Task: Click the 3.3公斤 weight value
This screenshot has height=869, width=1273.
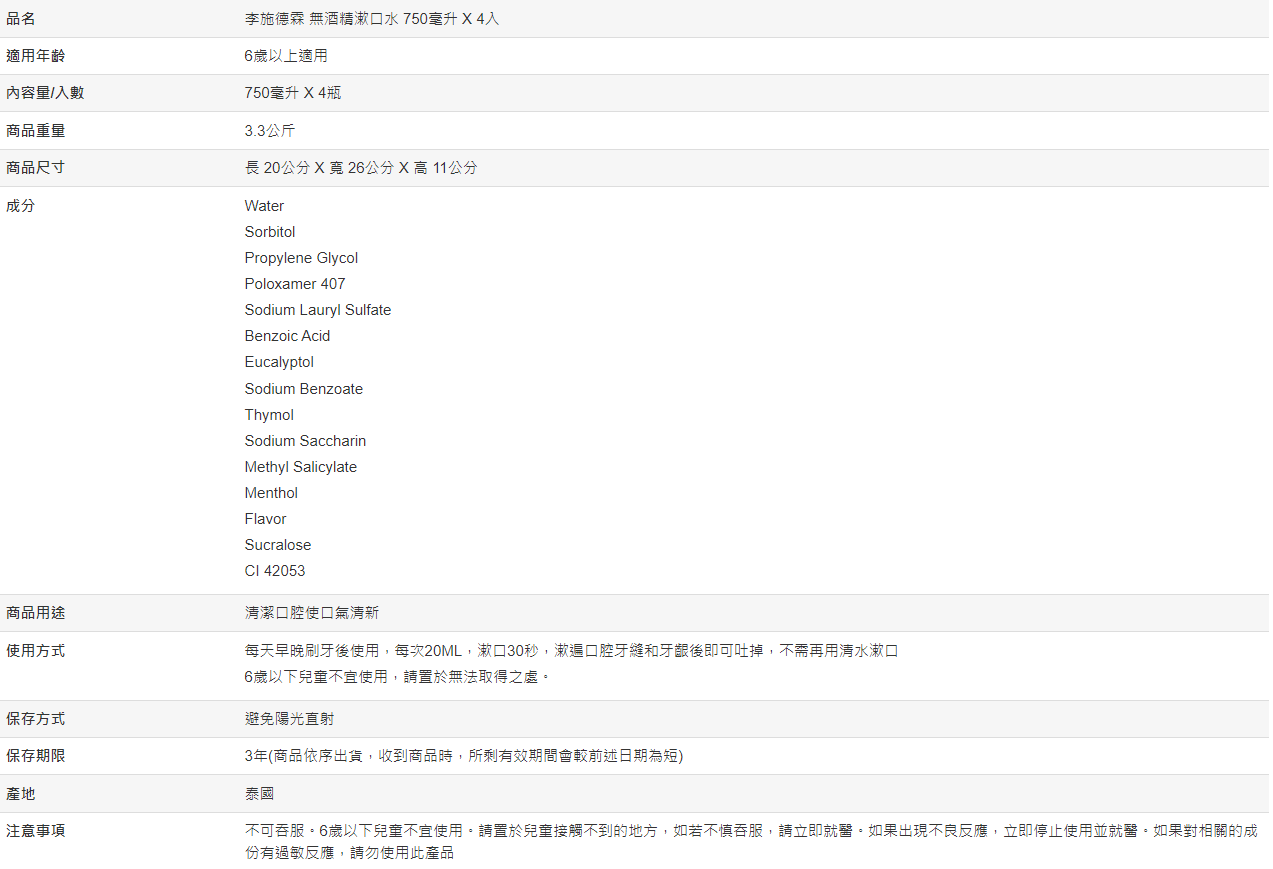Action: point(269,130)
